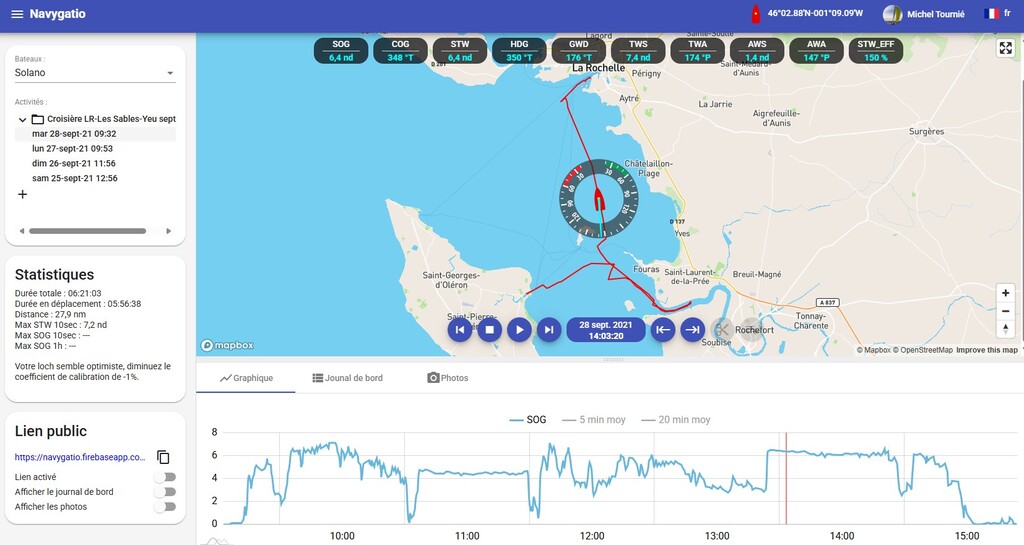Stop track playback
Screen dimensions: 1024x545
pos(489,329)
